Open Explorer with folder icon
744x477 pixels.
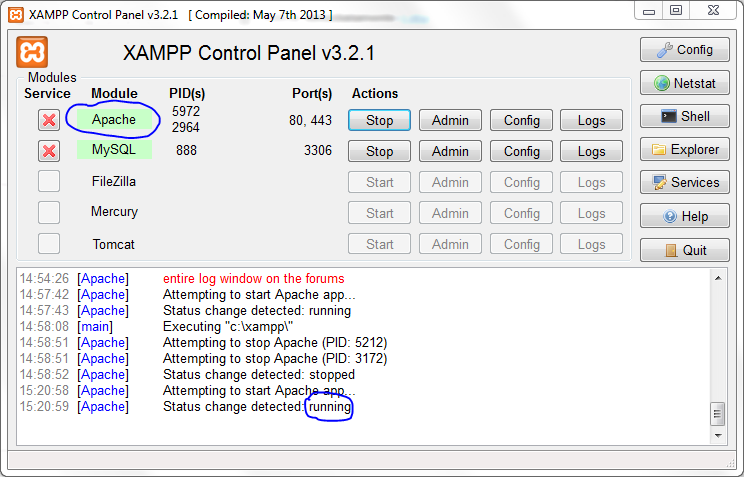(684, 150)
